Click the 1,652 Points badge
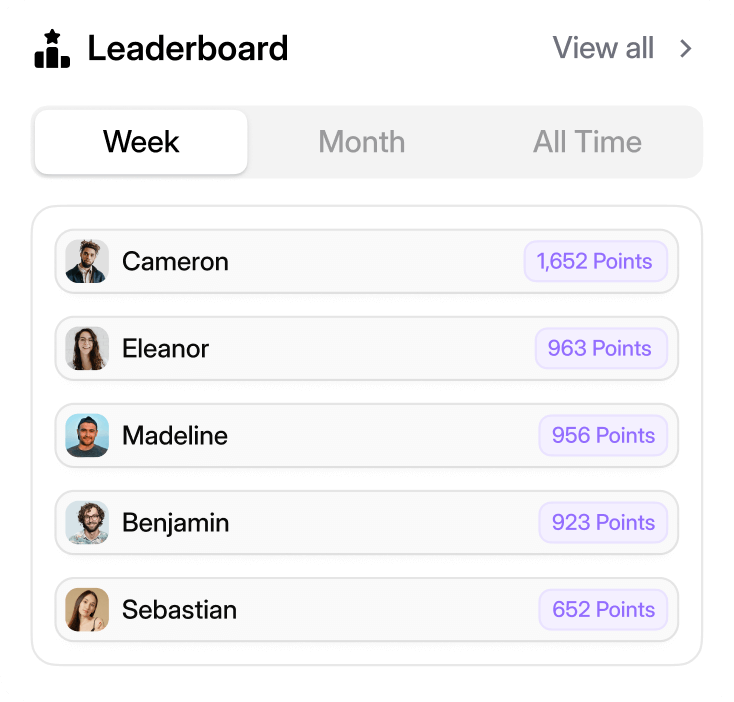 (594, 262)
